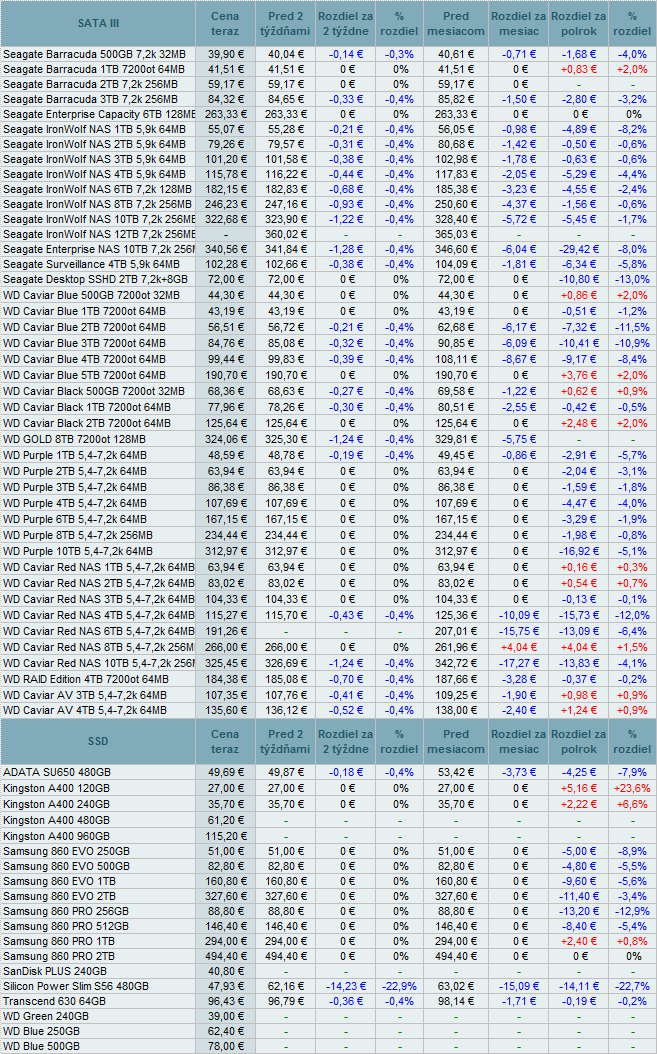Image resolution: width=657 pixels, height=1054 pixels.
Task: Click half-year difference -29,42 € for Enterprise NAS 10TB
Action: tap(579, 249)
